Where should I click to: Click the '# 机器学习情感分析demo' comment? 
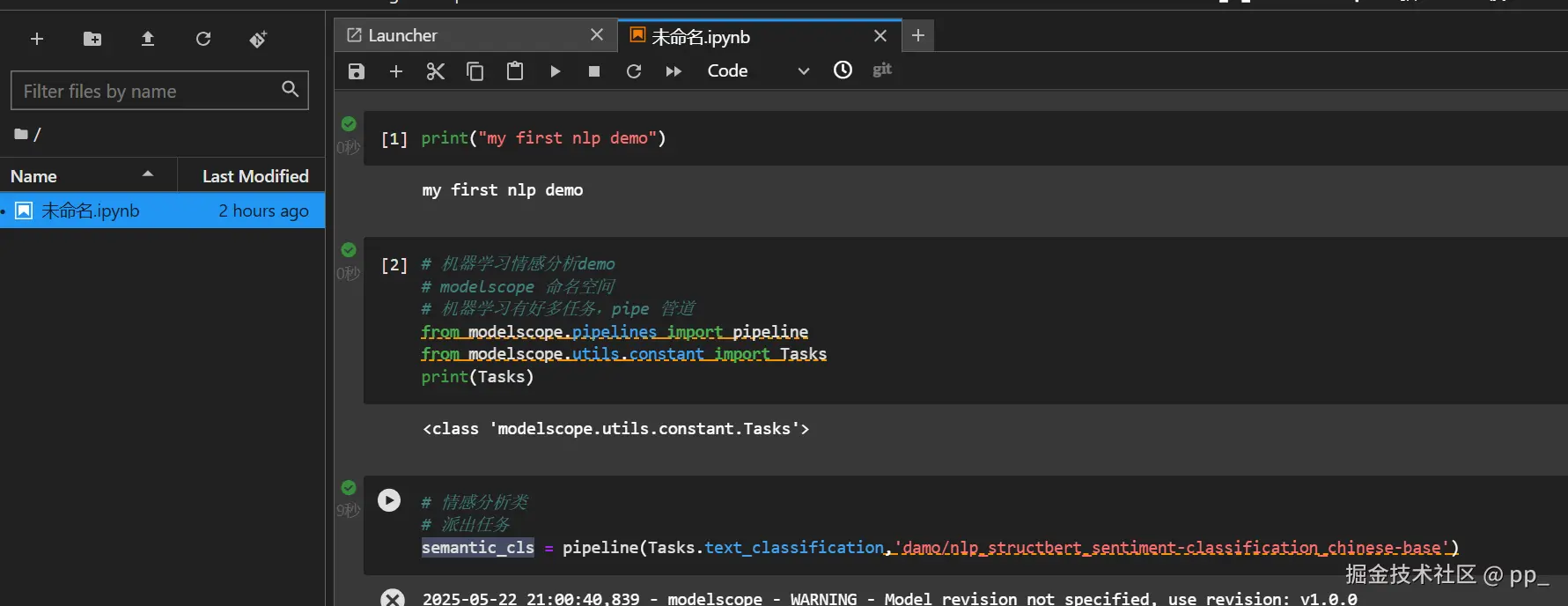click(518, 263)
